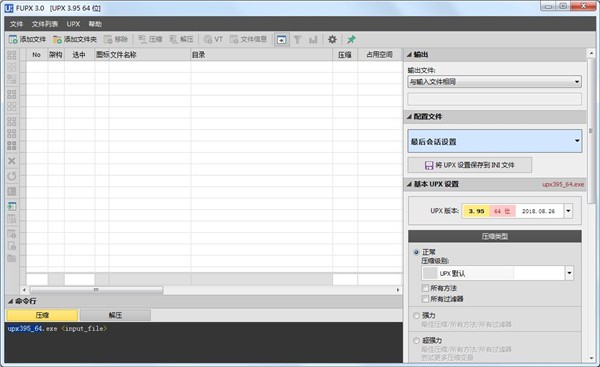600x367 pixels.
Task: Click 将 UPX 设置保存到 INI 文件 button
Action: pyautogui.click(x=470, y=165)
